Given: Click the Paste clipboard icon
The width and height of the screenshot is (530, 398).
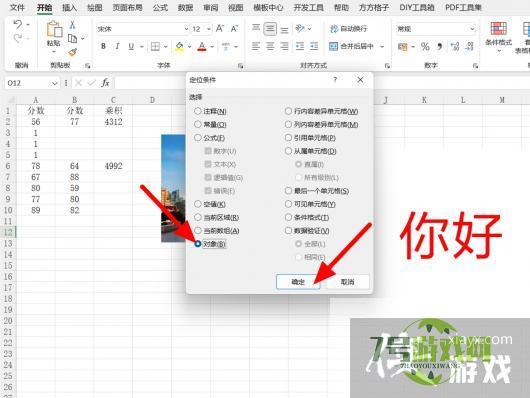Looking at the screenshot, I should [54, 29].
